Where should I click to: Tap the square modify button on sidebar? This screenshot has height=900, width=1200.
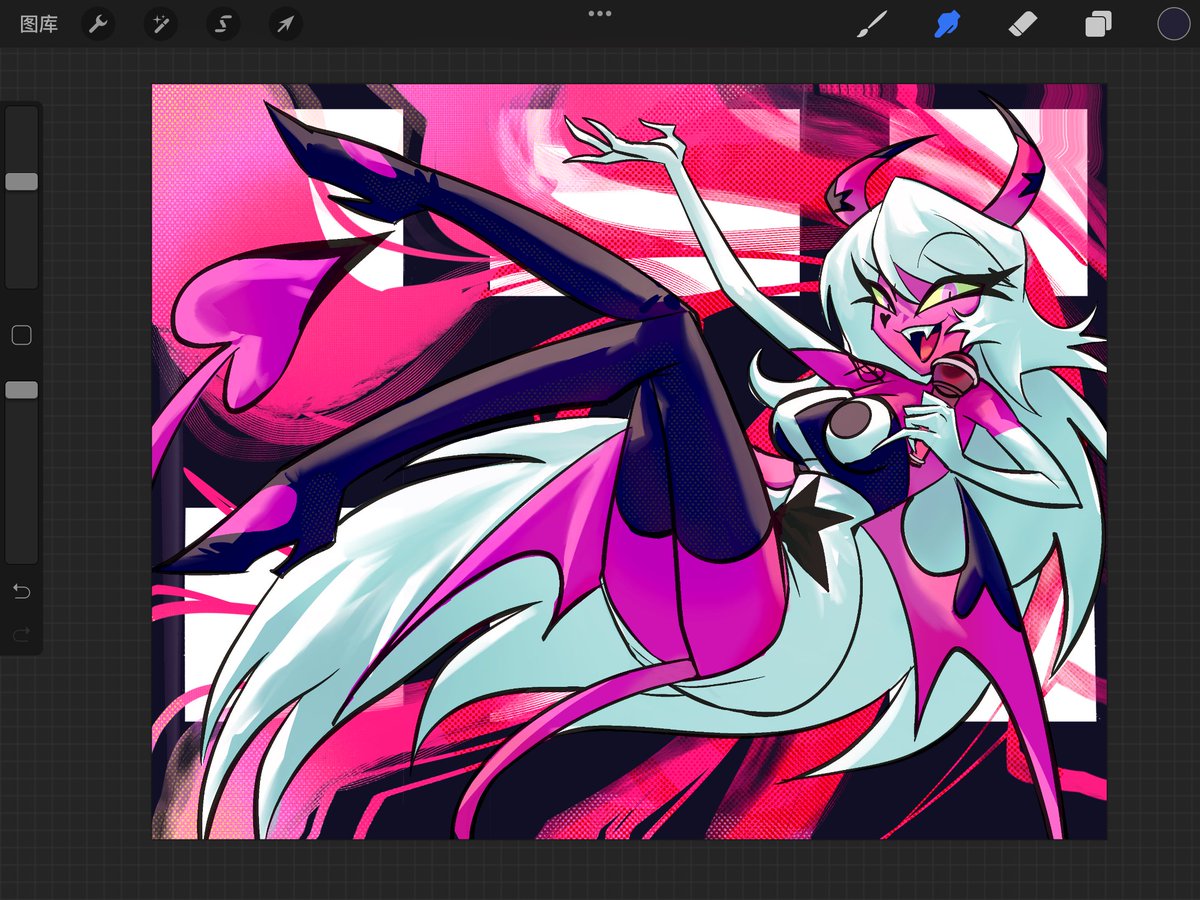pyautogui.click(x=21, y=336)
